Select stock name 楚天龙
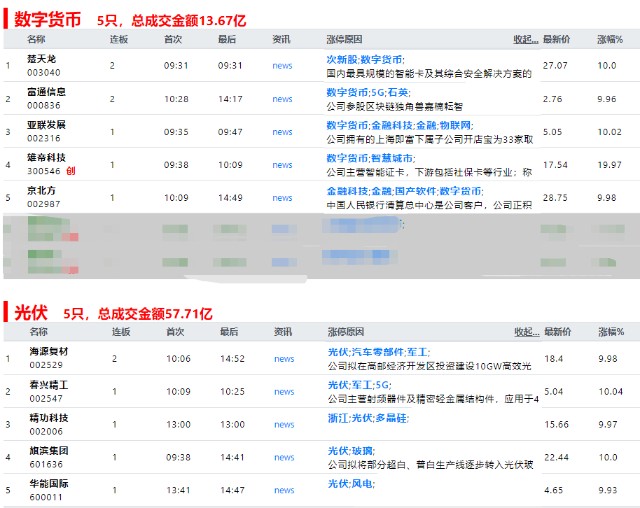Viewport: 640px width, 508px height. (x=41, y=59)
